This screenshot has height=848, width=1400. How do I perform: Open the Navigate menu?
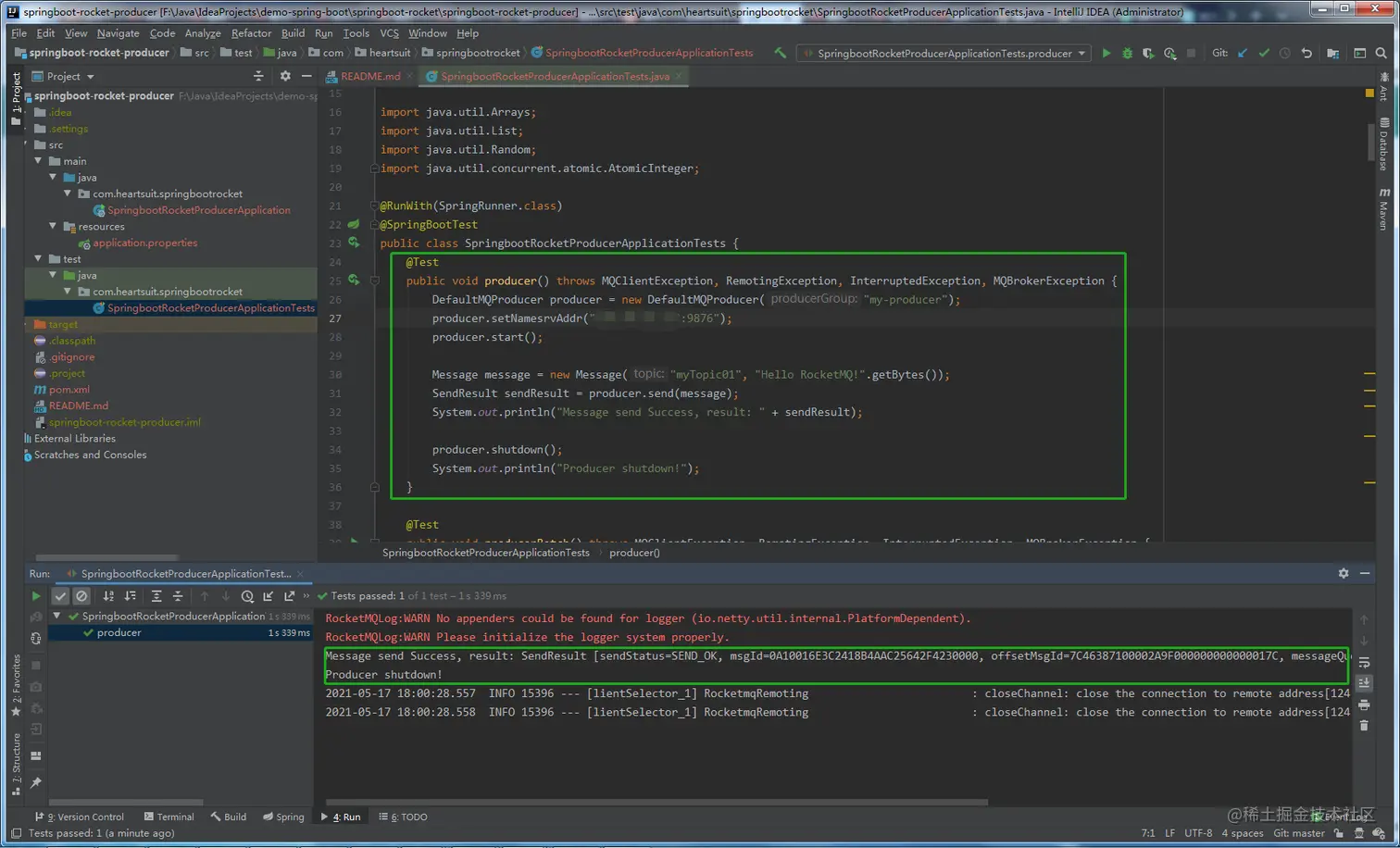[x=118, y=32]
